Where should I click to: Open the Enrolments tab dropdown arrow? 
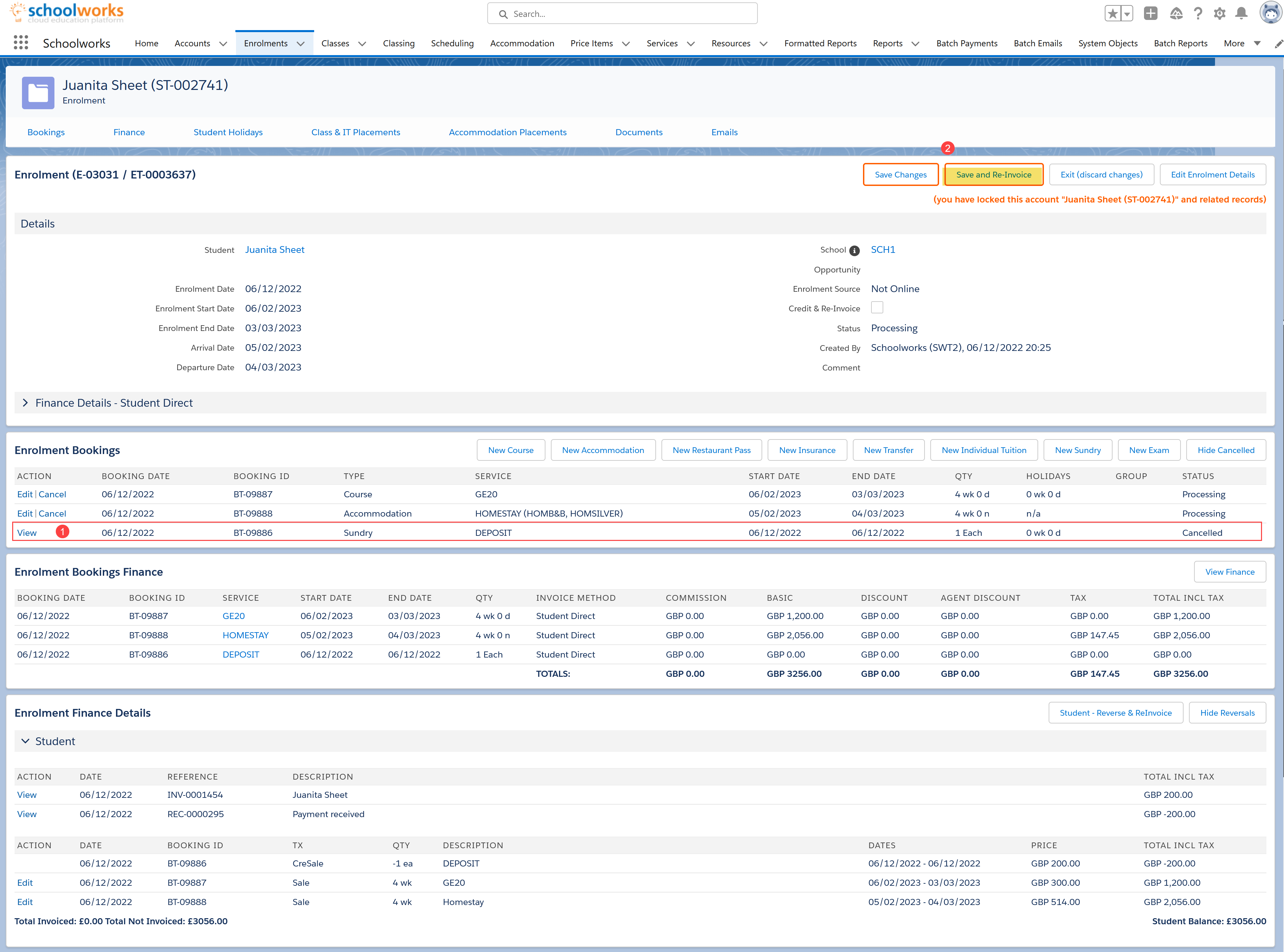click(x=301, y=44)
